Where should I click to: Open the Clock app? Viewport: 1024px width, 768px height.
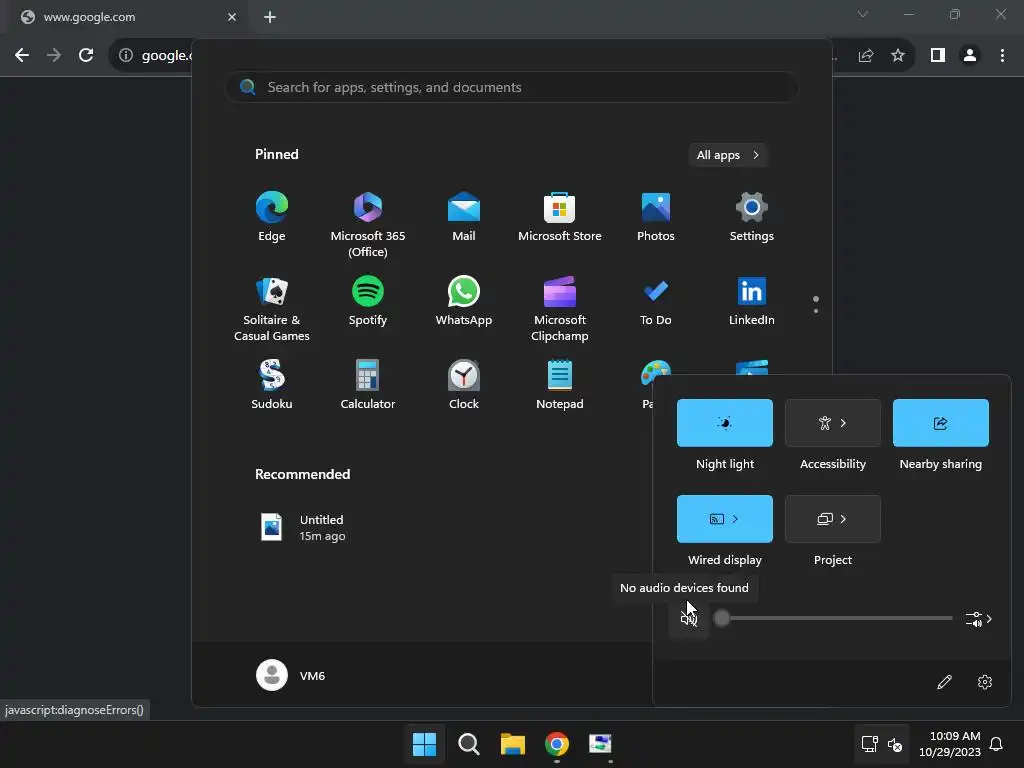tap(464, 385)
